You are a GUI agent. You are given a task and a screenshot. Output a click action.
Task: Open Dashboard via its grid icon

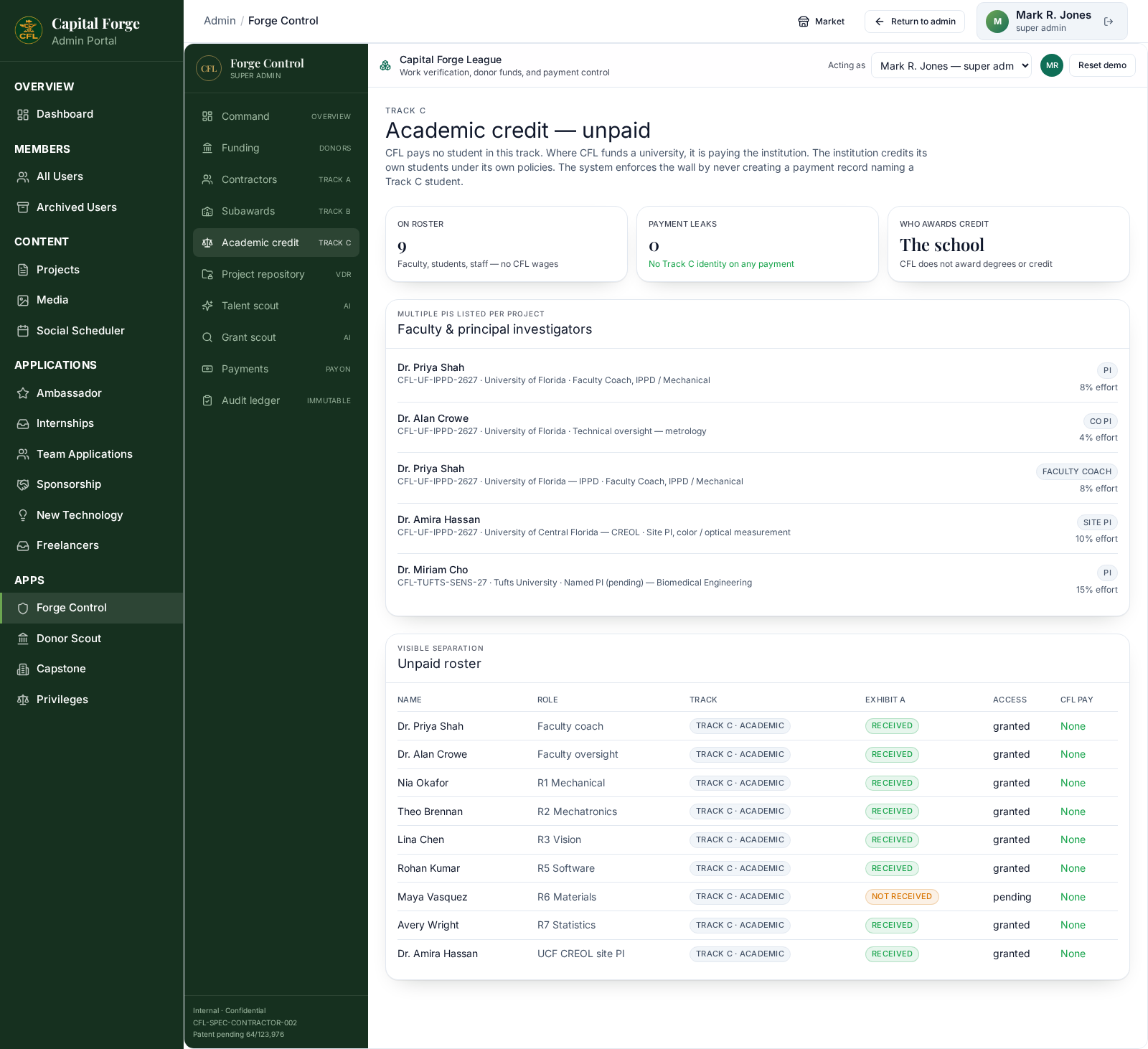(23, 115)
